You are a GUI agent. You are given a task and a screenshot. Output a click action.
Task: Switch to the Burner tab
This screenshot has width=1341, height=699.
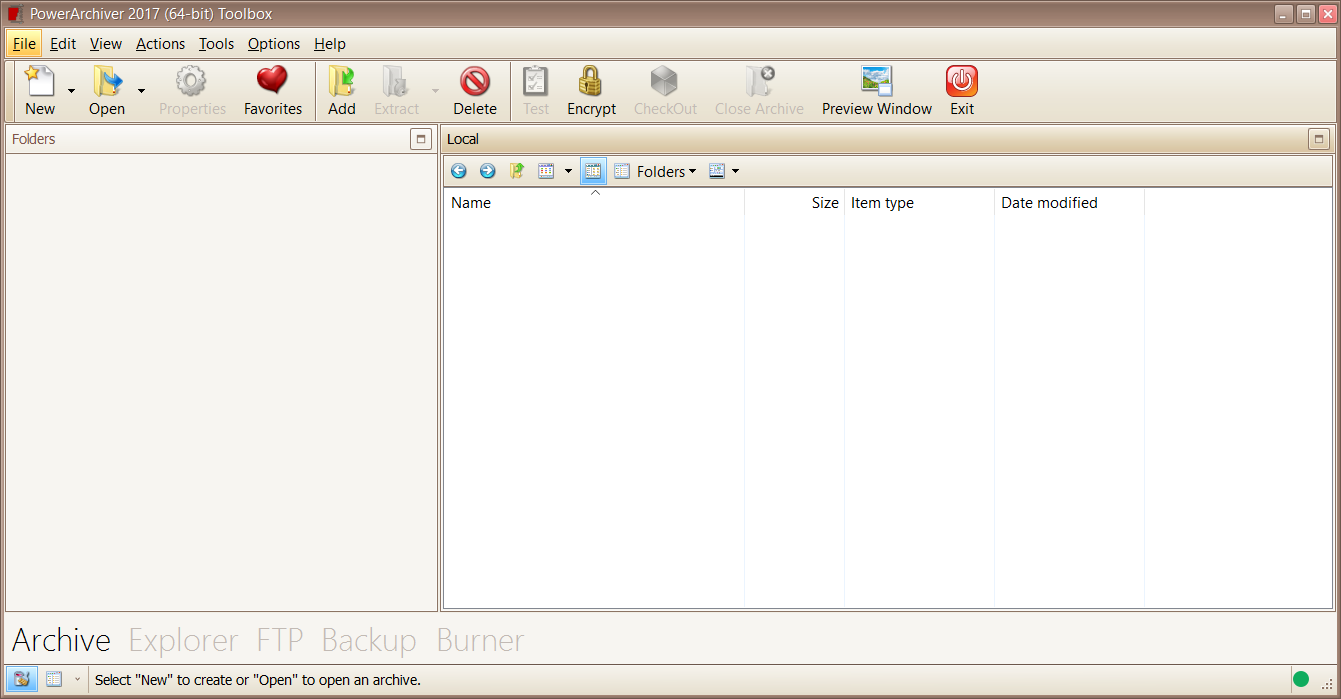(x=480, y=640)
